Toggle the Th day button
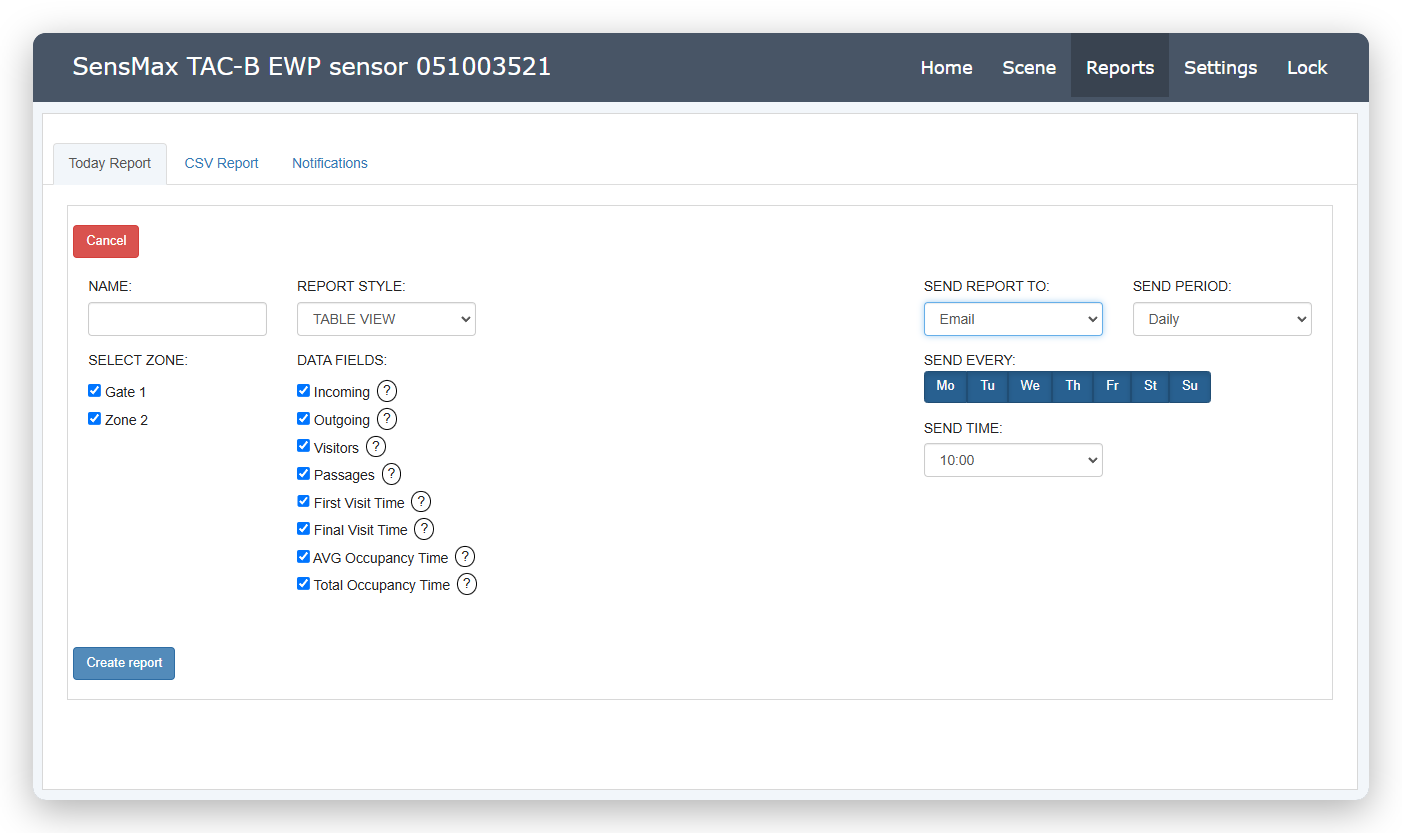 point(1073,386)
